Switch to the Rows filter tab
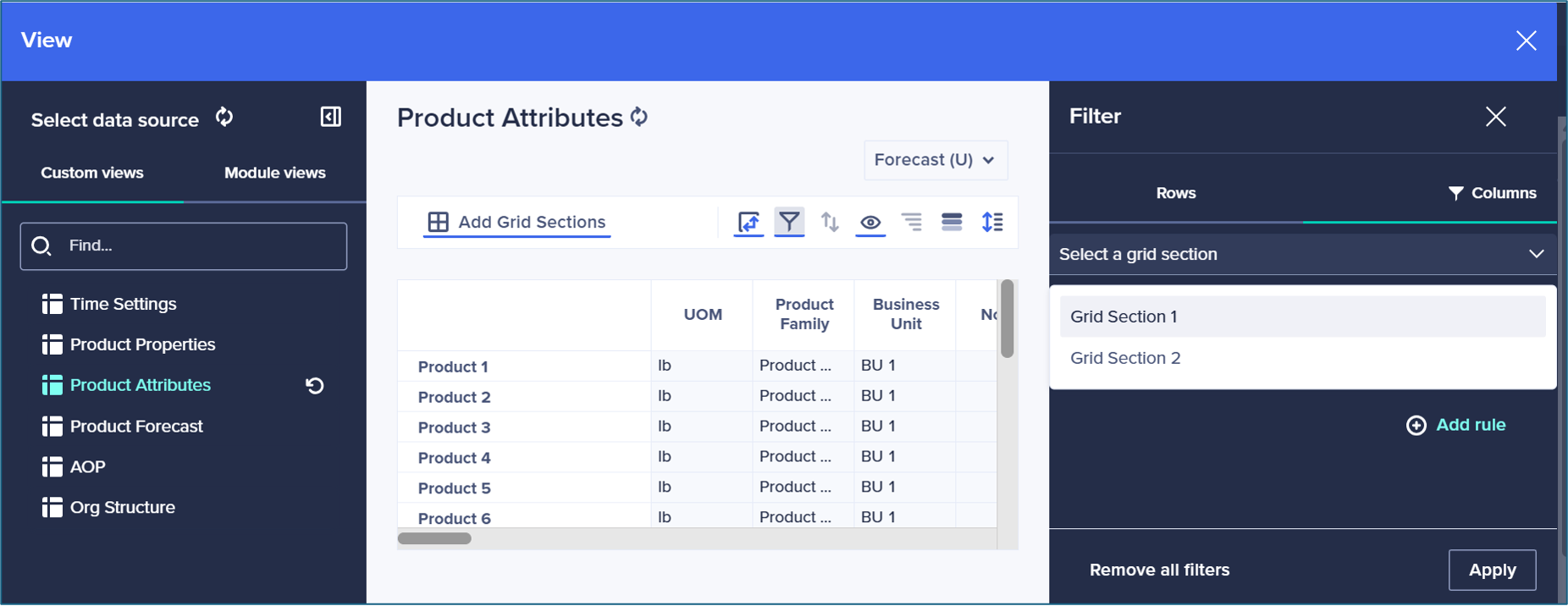 click(1176, 193)
